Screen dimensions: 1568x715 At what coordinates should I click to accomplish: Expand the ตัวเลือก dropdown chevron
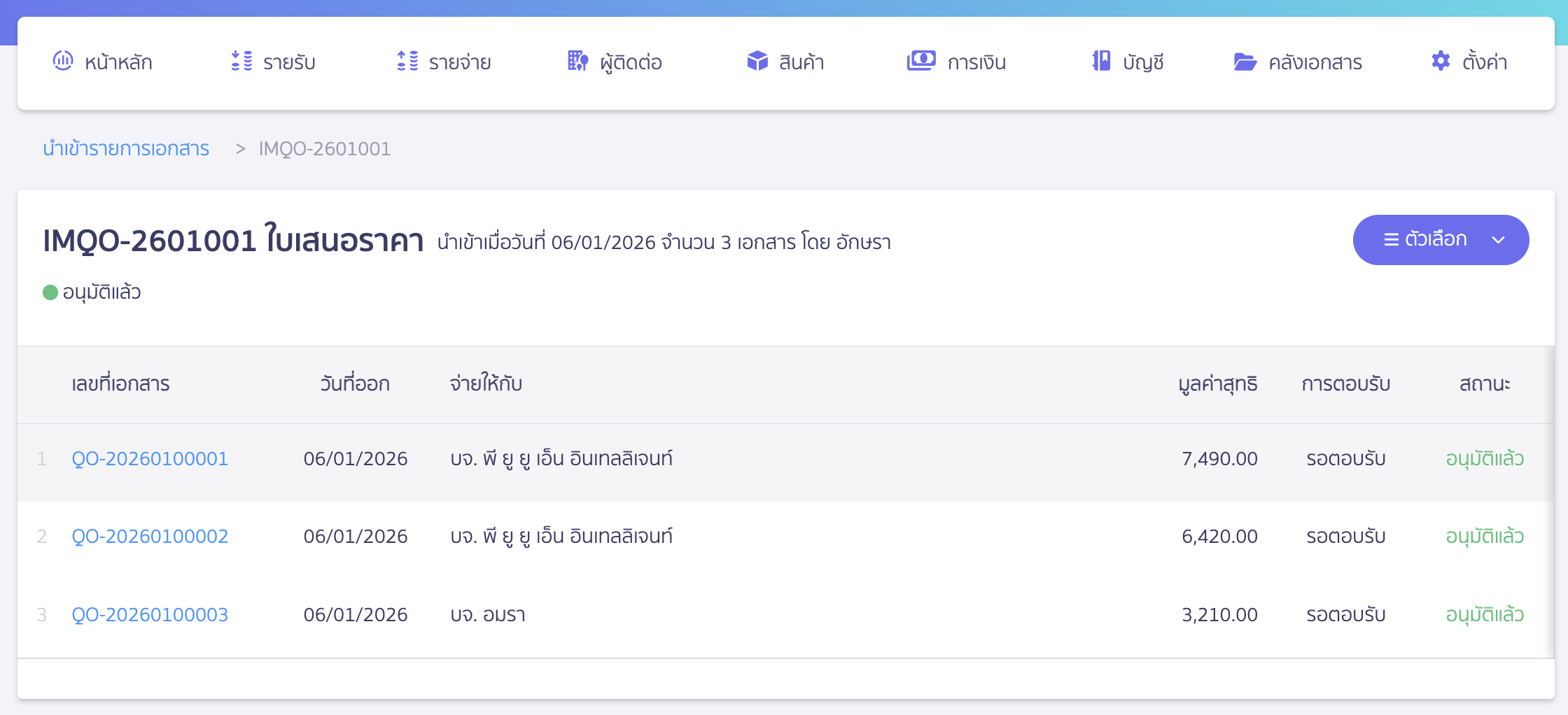pyautogui.click(x=1499, y=239)
